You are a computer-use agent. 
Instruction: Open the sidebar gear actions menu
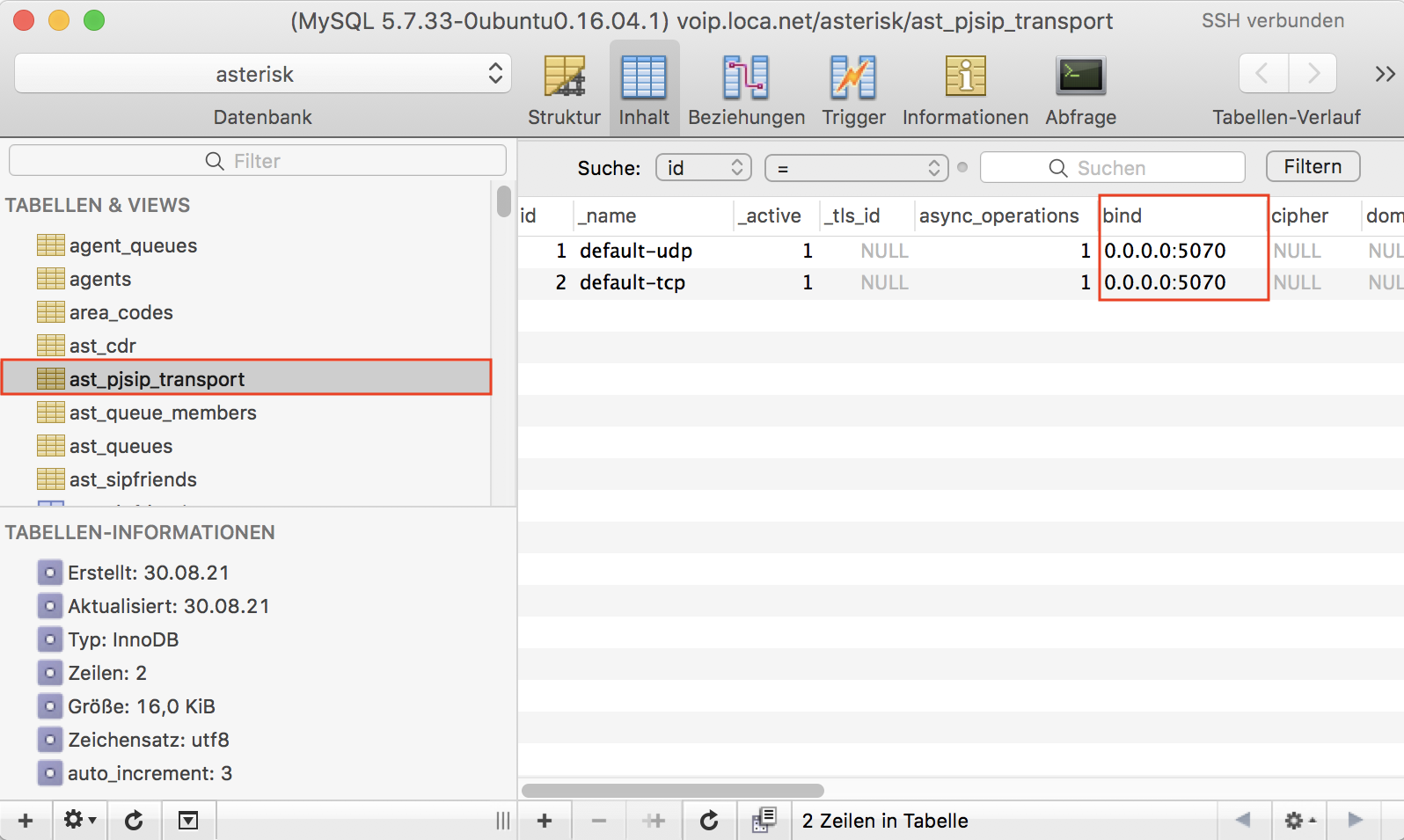tap(79, 821)
